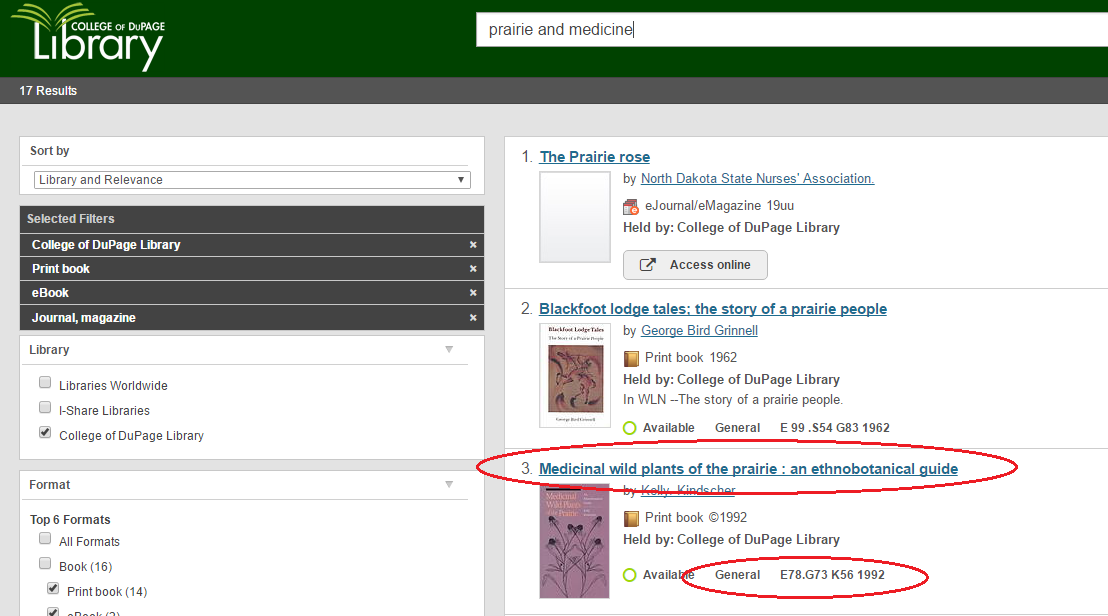
Task: Collapse the Format filter section
Action: (449, 484)
